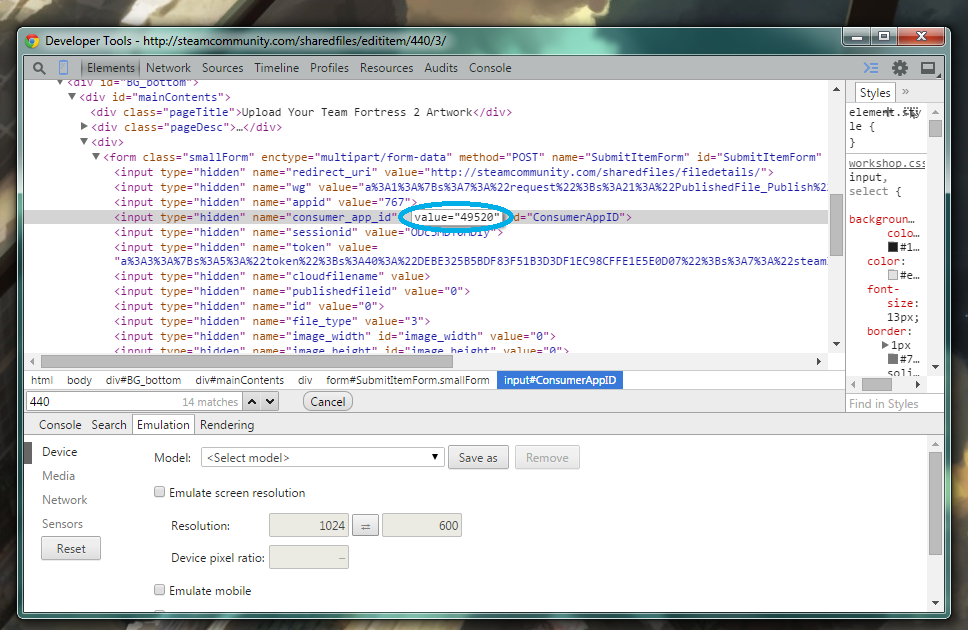The width and height of the screenshot is (968, 630).
Task: Switch to Sources panel
Action: (x=223, y=68)
